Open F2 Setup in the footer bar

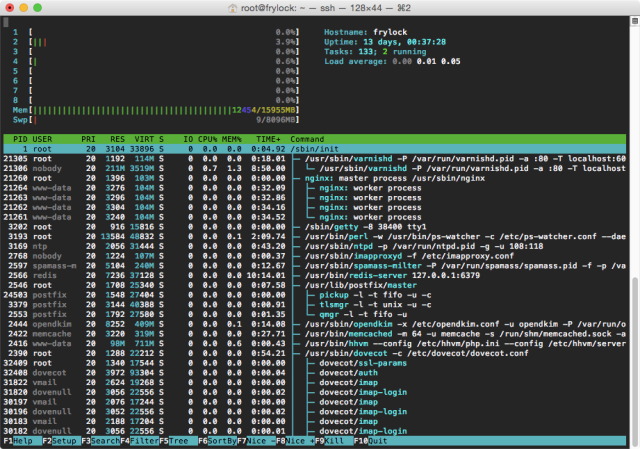[61, 441]
